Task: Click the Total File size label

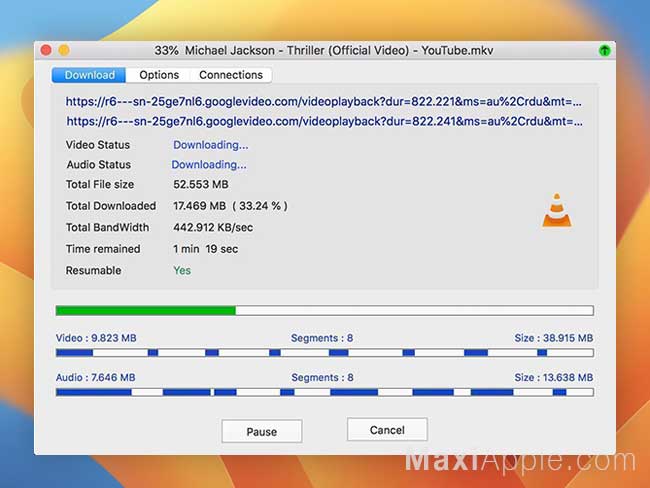Action: [100, 185]
